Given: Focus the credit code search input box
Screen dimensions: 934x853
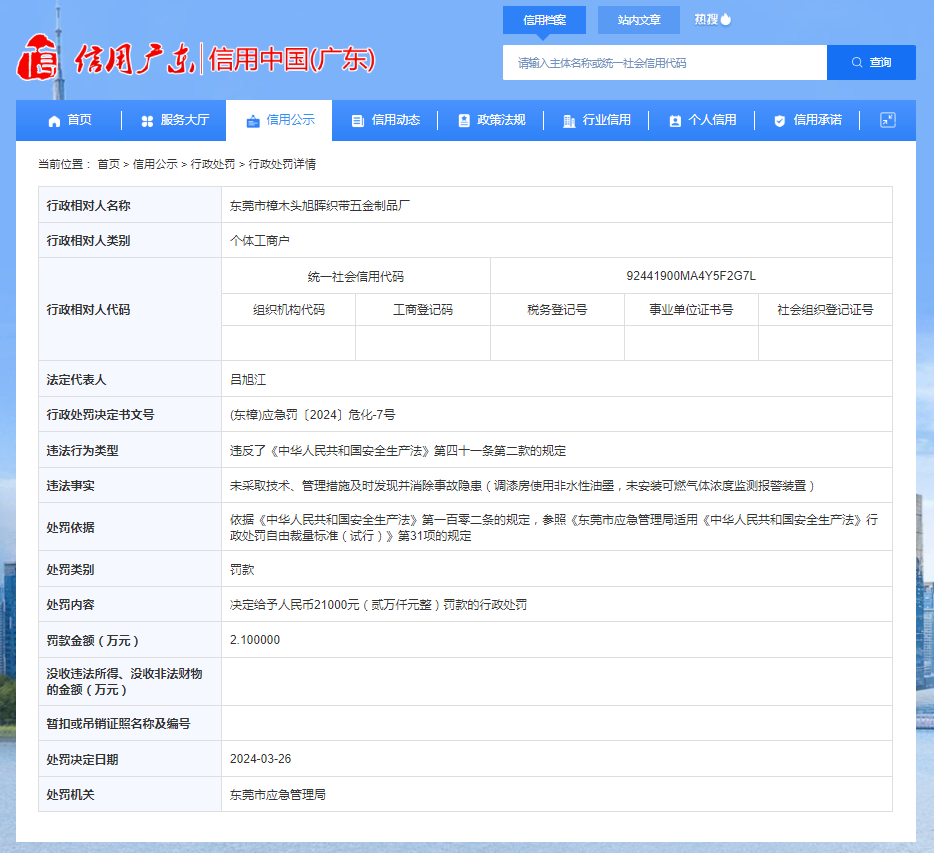Looking at the screenshot, I should click(664, 63).
